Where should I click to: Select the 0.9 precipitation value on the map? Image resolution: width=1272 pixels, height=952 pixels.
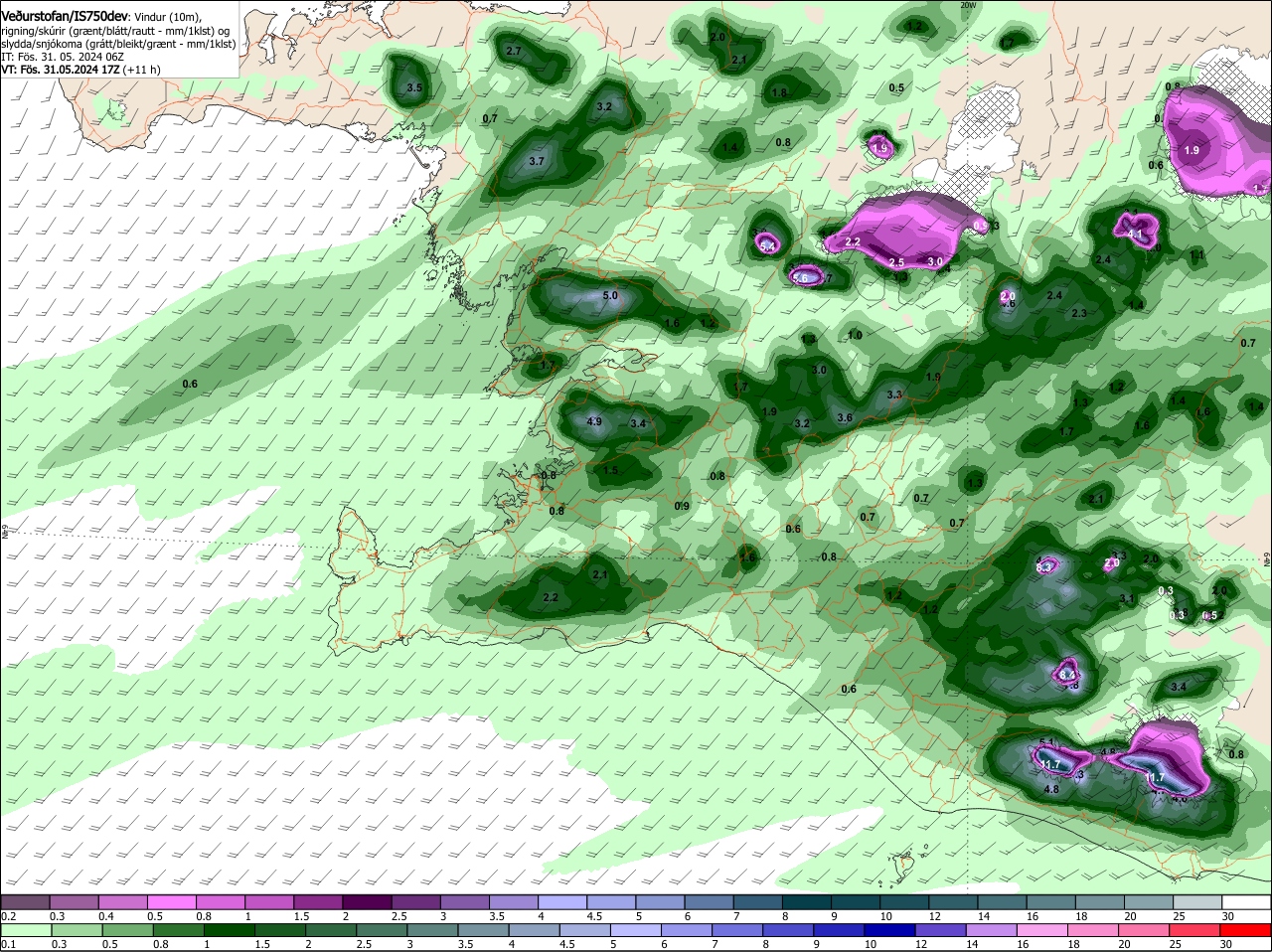(x=682, y=507)
